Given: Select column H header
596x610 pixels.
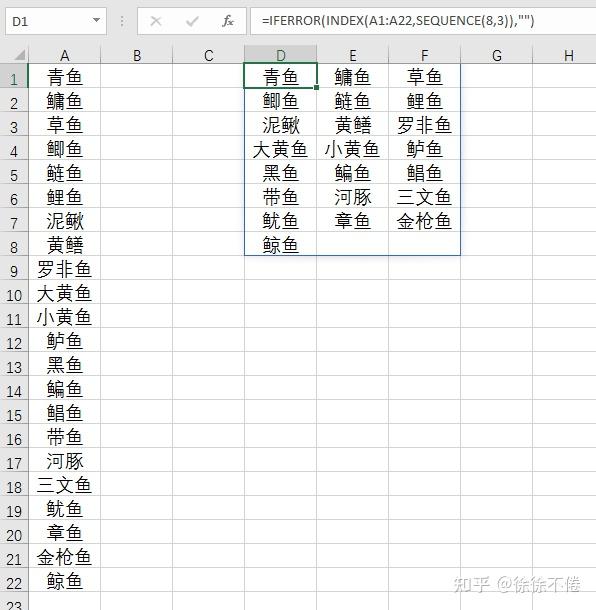Looking at the screenshot, I should point(564,55).
